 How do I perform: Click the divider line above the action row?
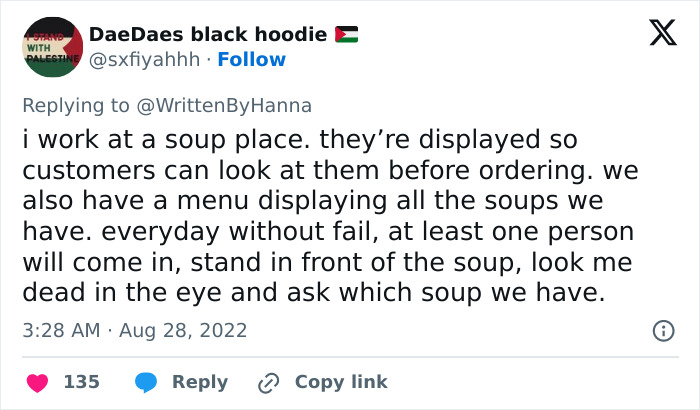(x=350, y=356)
